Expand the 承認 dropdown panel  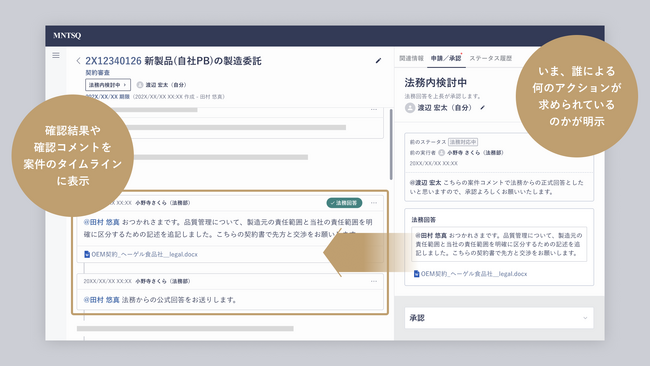click(499, 318)
